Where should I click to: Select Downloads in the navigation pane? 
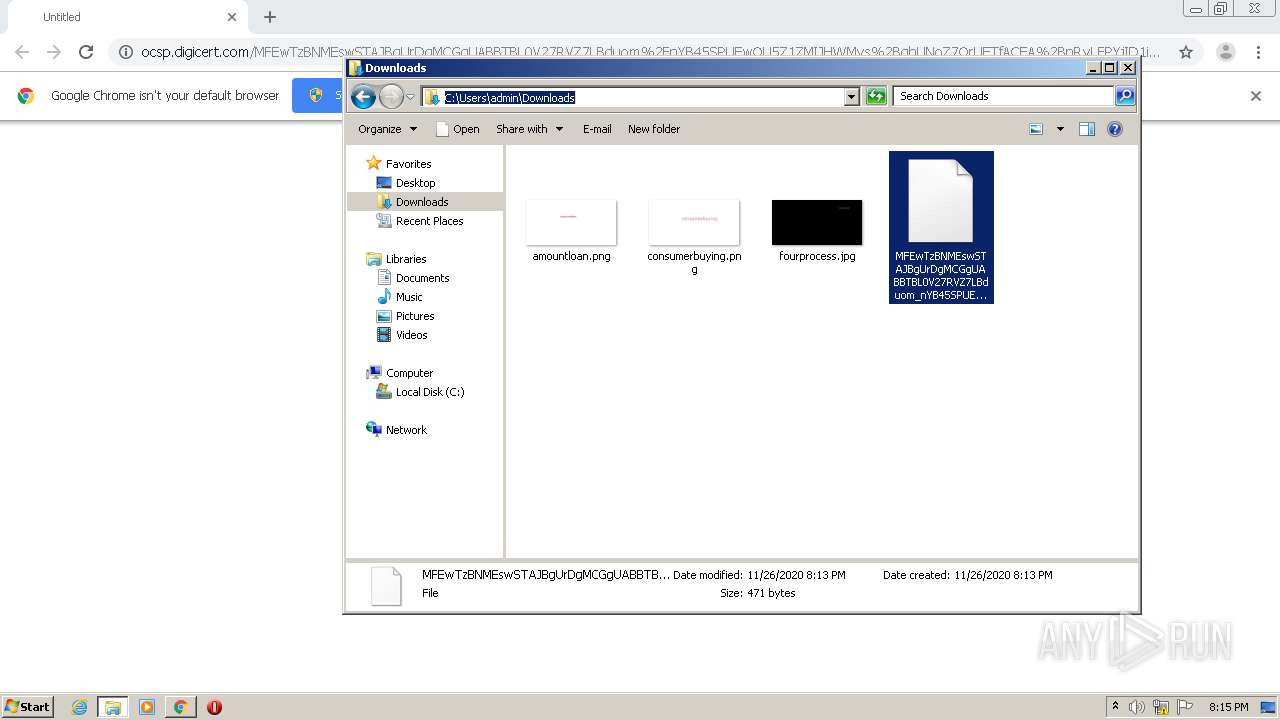[412, 202]
